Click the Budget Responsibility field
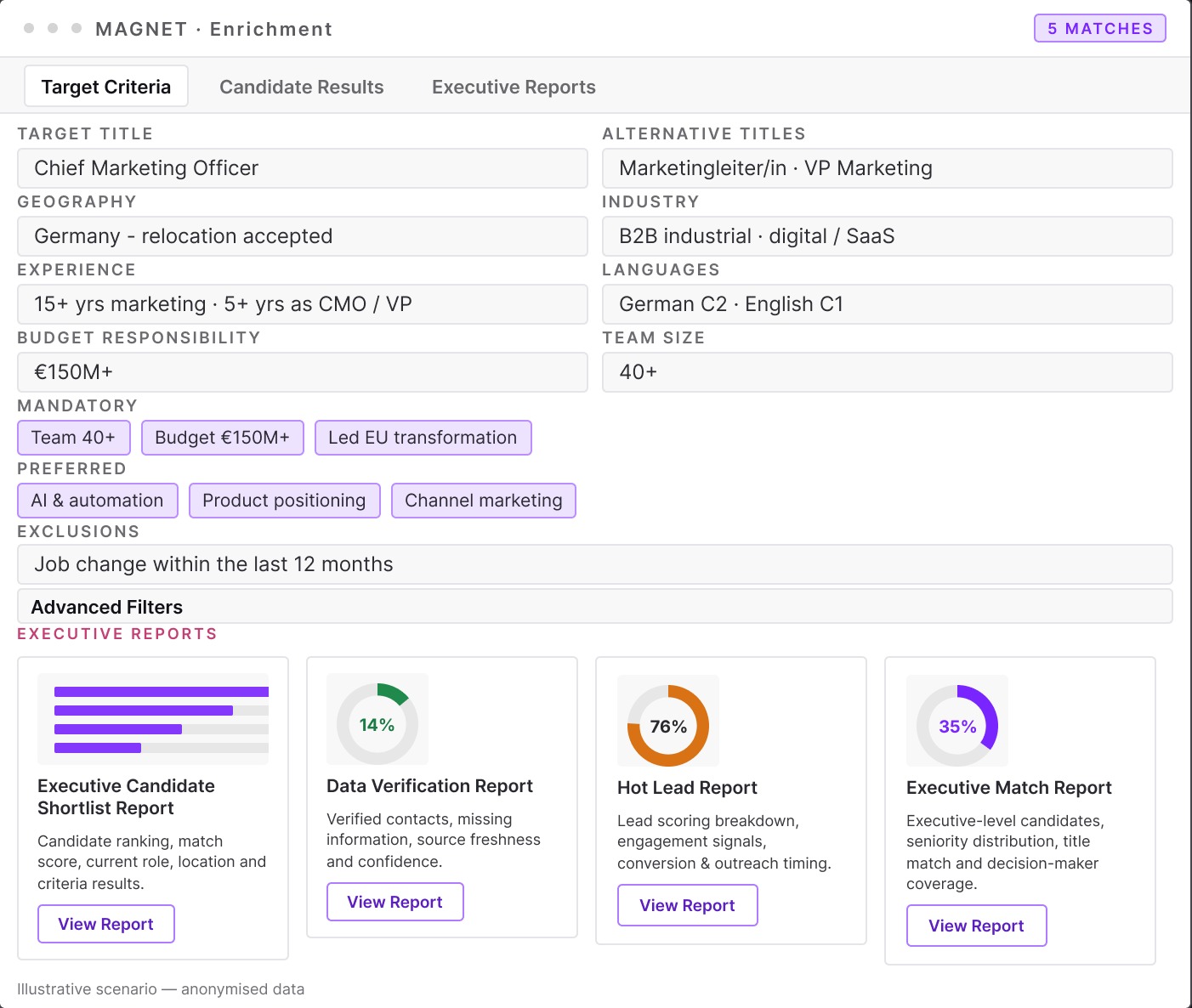 pyautogui.click(x=303, y=372)
